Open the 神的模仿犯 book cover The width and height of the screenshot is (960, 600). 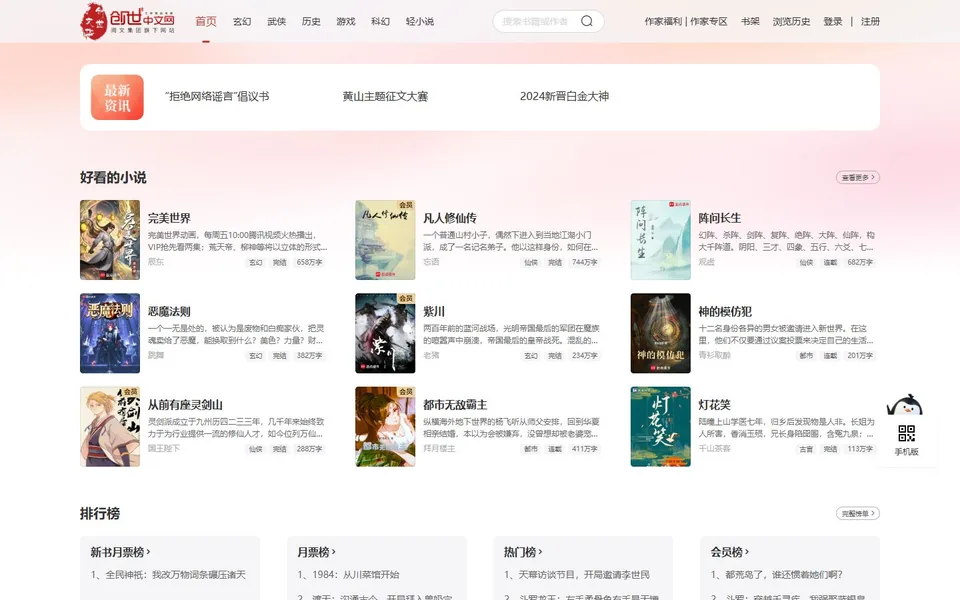pyautogui.click(x=661, y=333)
